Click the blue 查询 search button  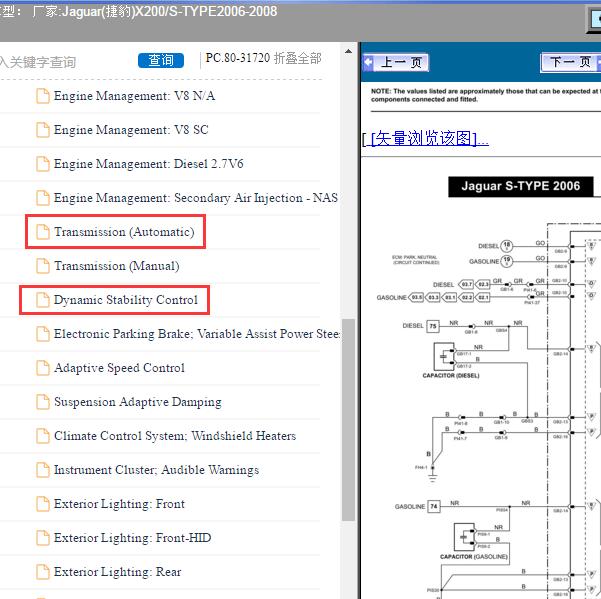(x=161, y=60)
